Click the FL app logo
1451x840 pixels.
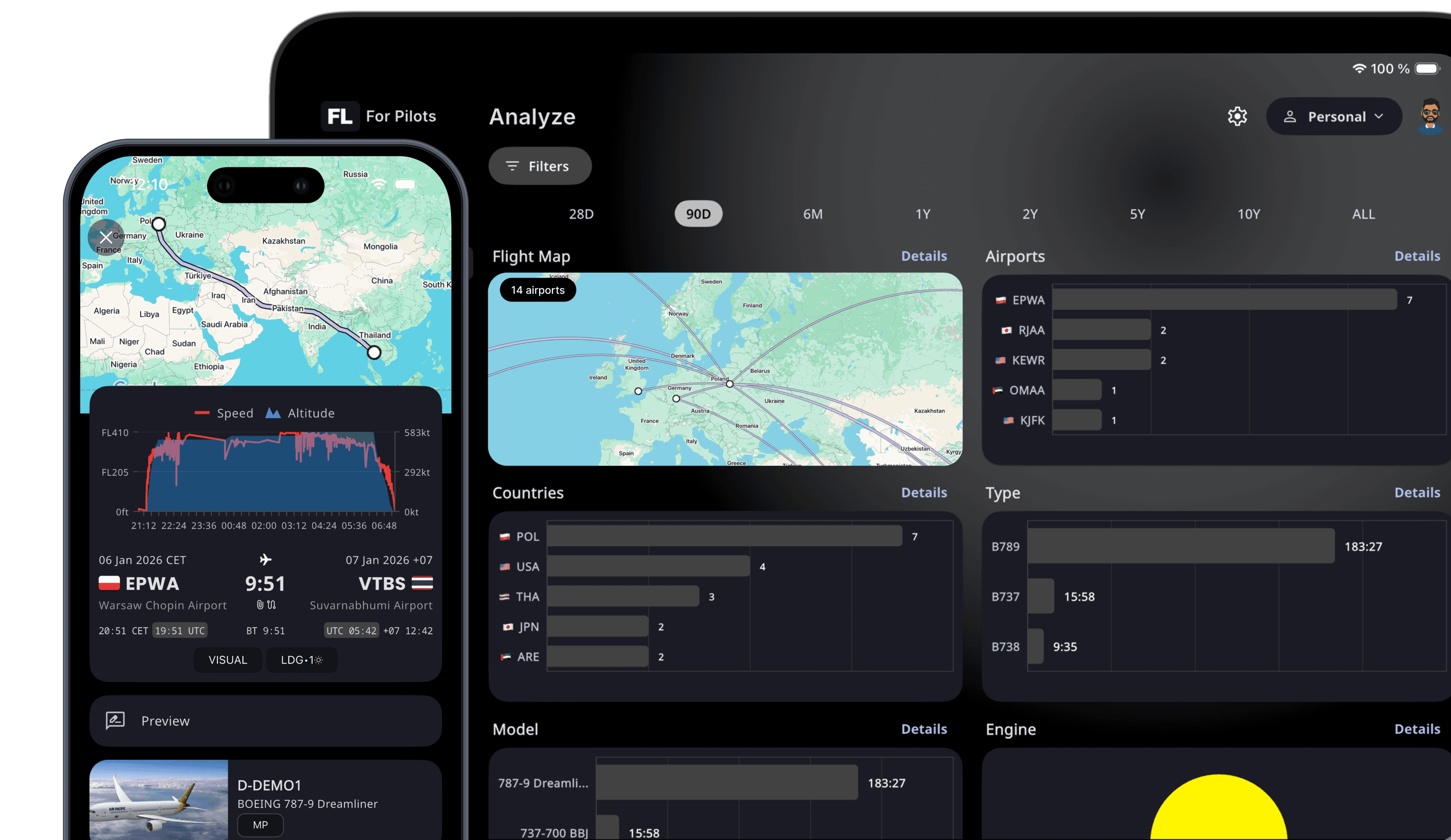[340, 116]
